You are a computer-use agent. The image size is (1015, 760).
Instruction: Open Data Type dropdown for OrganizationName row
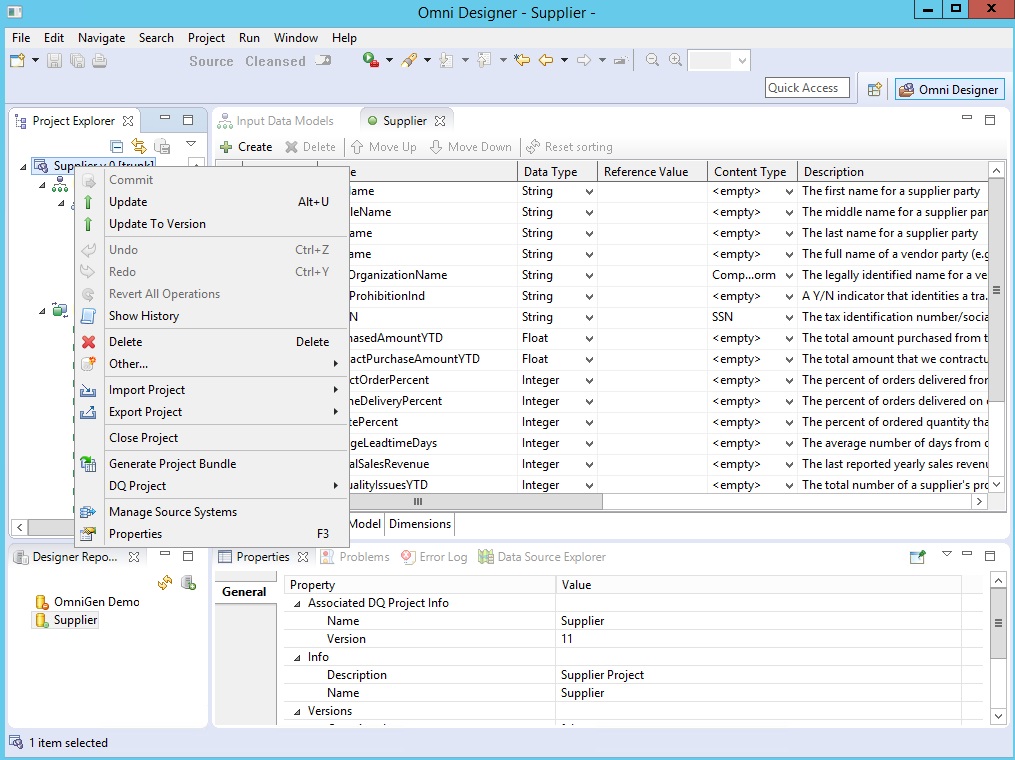point(589,276)
